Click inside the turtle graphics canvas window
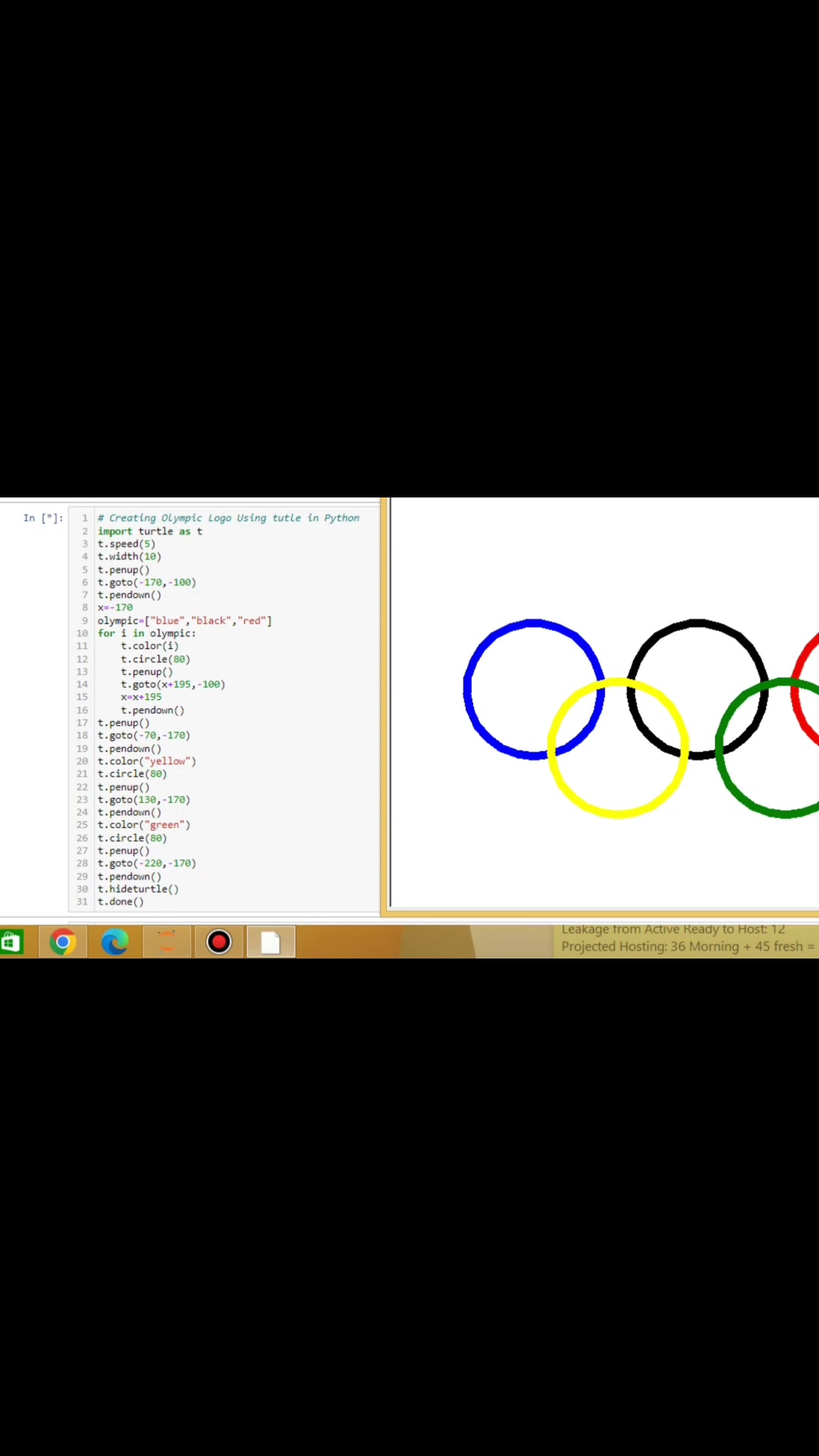Viewport: 819px width, 1456px height. (x=604, y=702)
